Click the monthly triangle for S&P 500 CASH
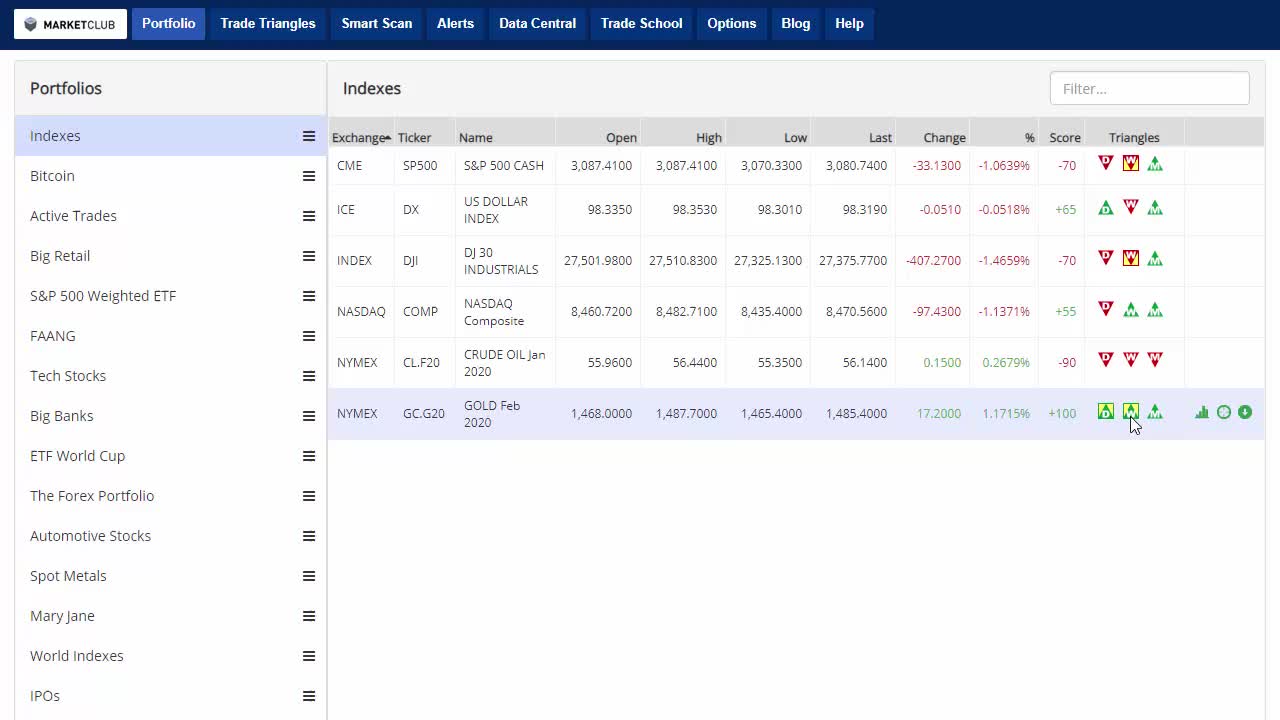Image resolution: width=1280 pixels, height=720 pixels. point(1155,163)
